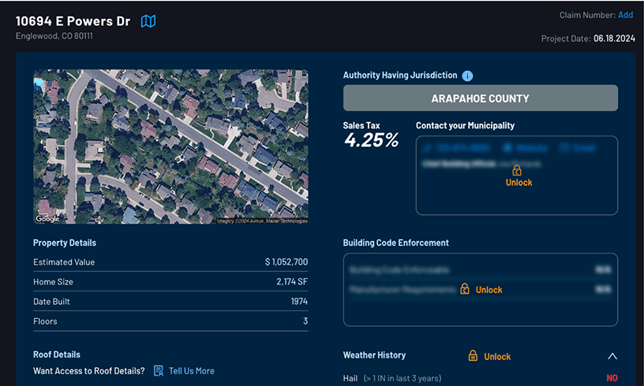Click the Estimated Value label

[64, 262]
